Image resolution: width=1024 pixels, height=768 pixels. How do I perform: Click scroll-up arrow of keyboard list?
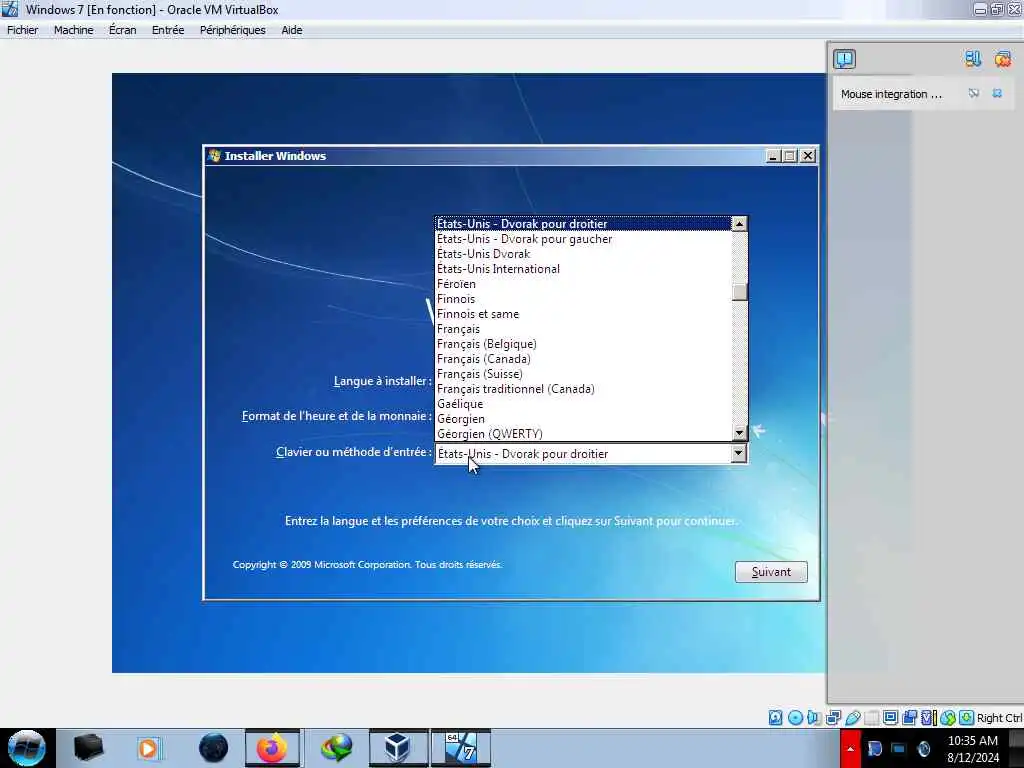pos(739,224)
